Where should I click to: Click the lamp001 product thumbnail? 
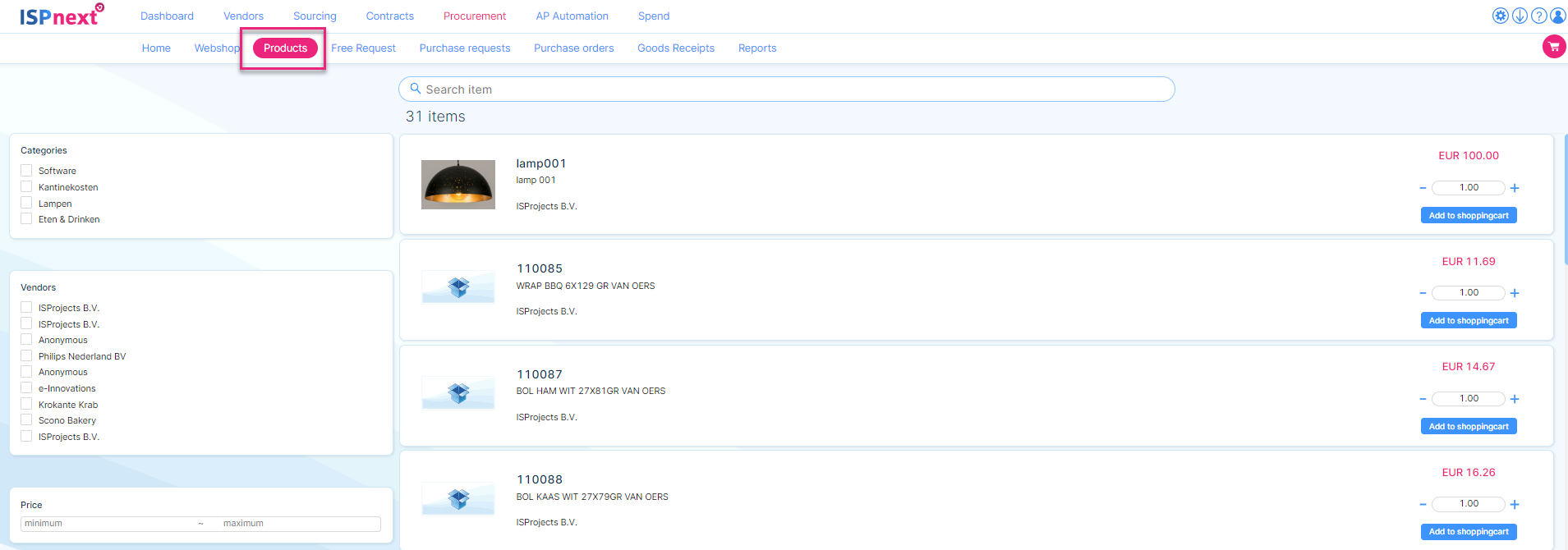click(x=458, y=185)
